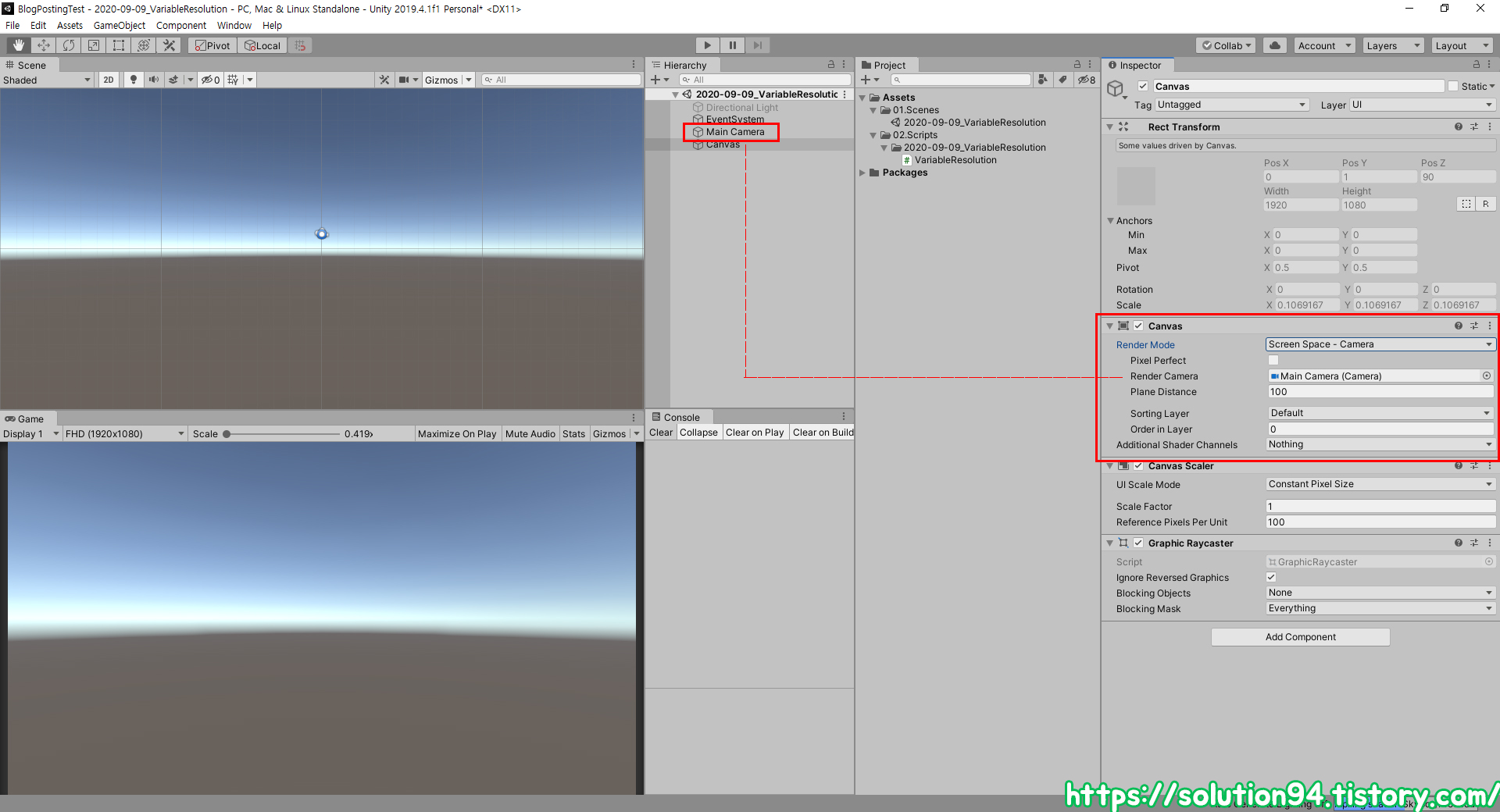Click Add Component button
Viewport: 1500px width, 812px height.
[1301, 637]
